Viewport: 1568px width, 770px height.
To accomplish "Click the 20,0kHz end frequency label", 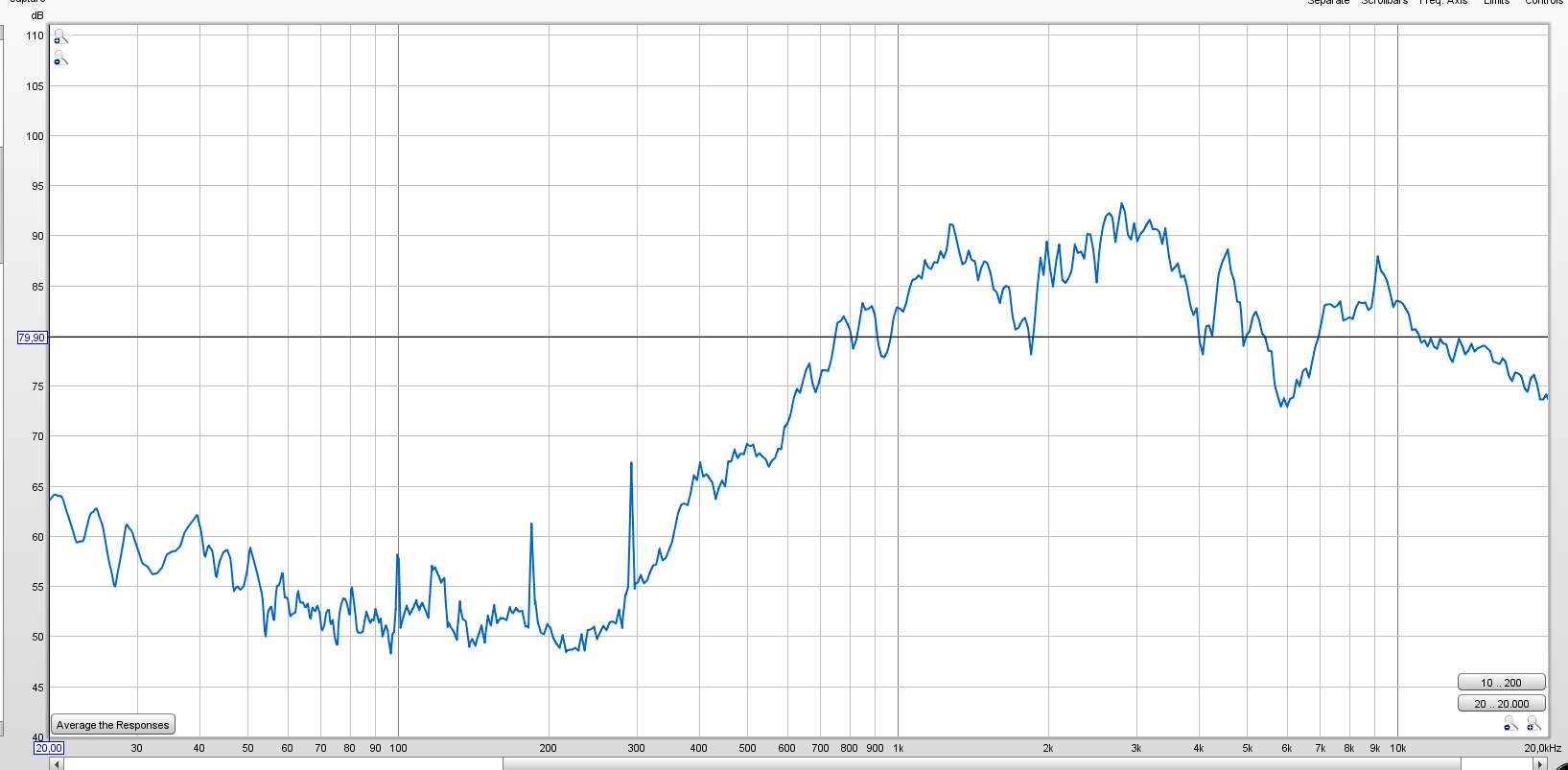I will point(1543,748).
